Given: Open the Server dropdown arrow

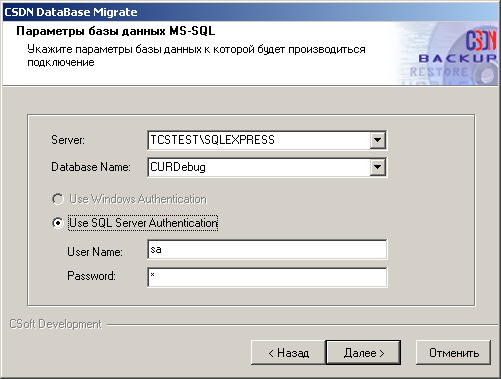Looking at the screenshot, I should (378, 140).
